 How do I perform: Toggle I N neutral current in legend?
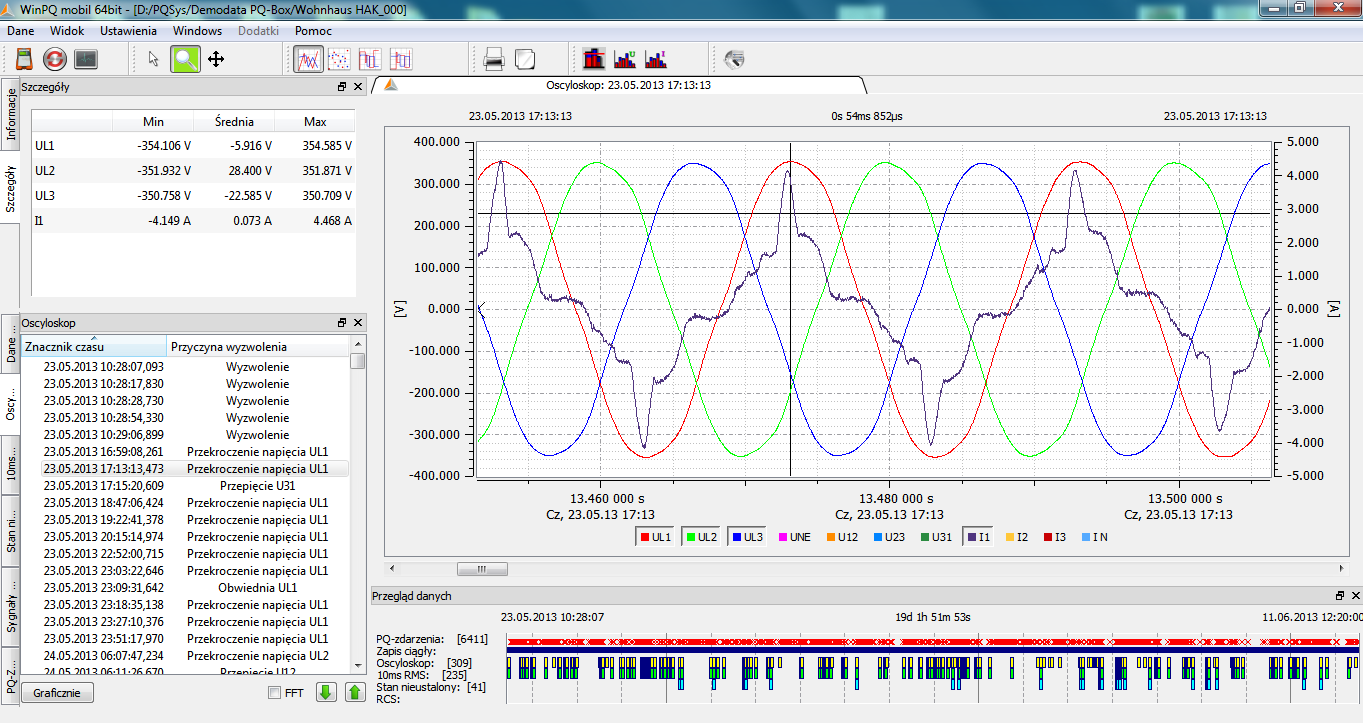click(x=1093, y=537)
